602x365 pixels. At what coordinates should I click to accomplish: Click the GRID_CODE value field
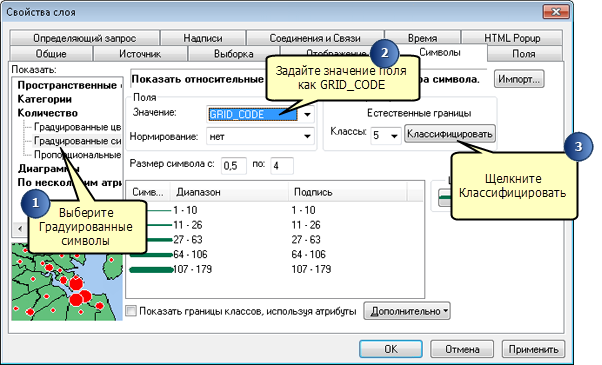[253, 114]
